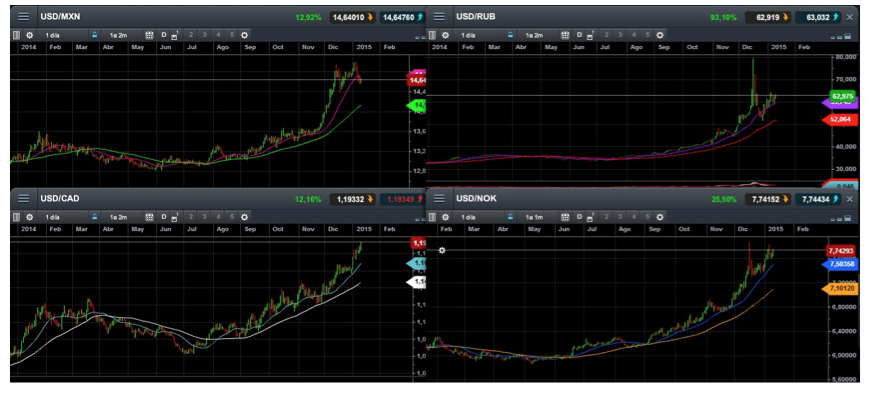The width and height of the screenshot is (871, 395).
Task: Open the calendar date picker in USD/NOK chart
Action: coord(565,217)
